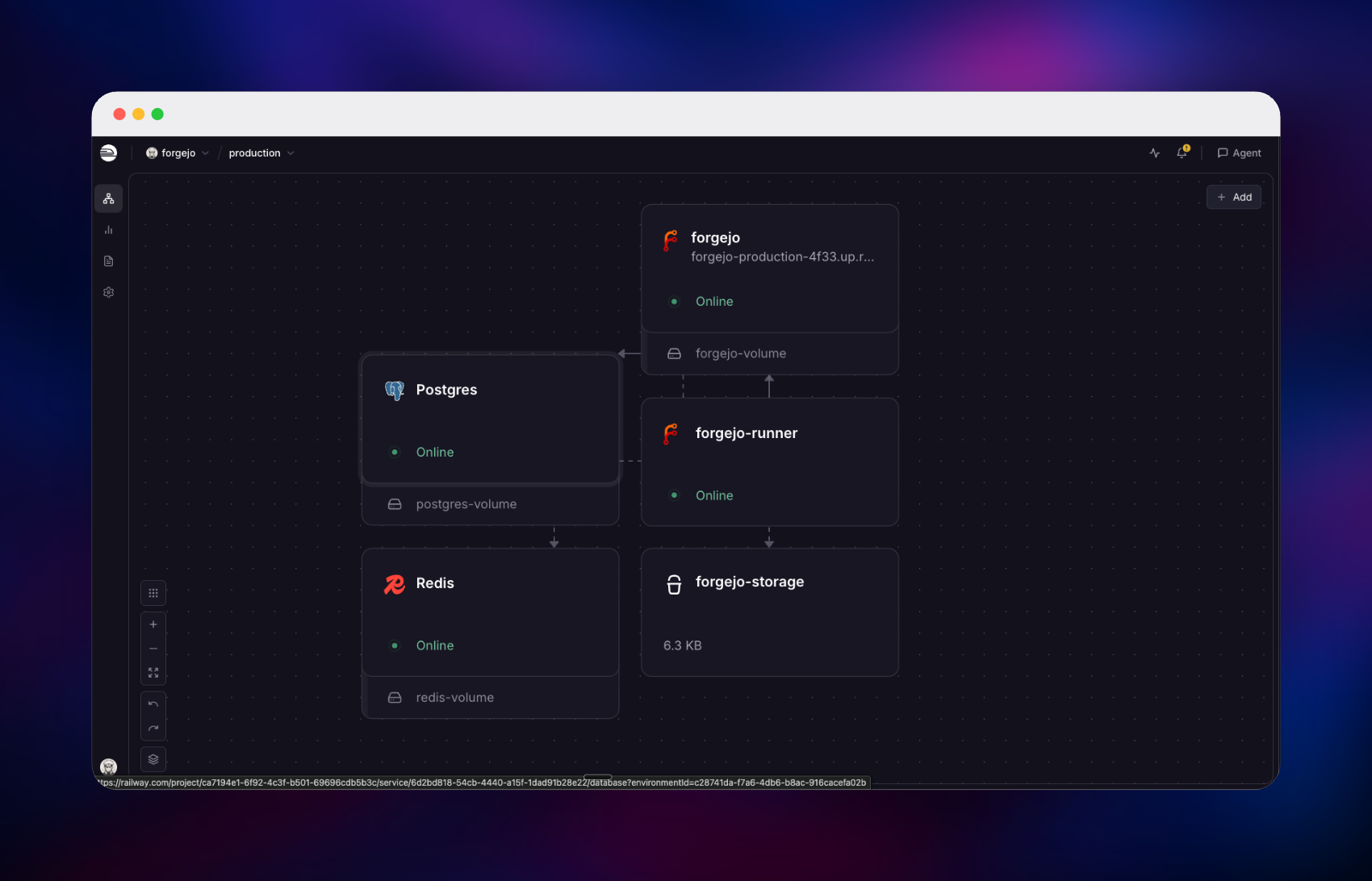Open the activity pulse icon
This screenshot has height=881, width=1372.
click(1155, 152)
